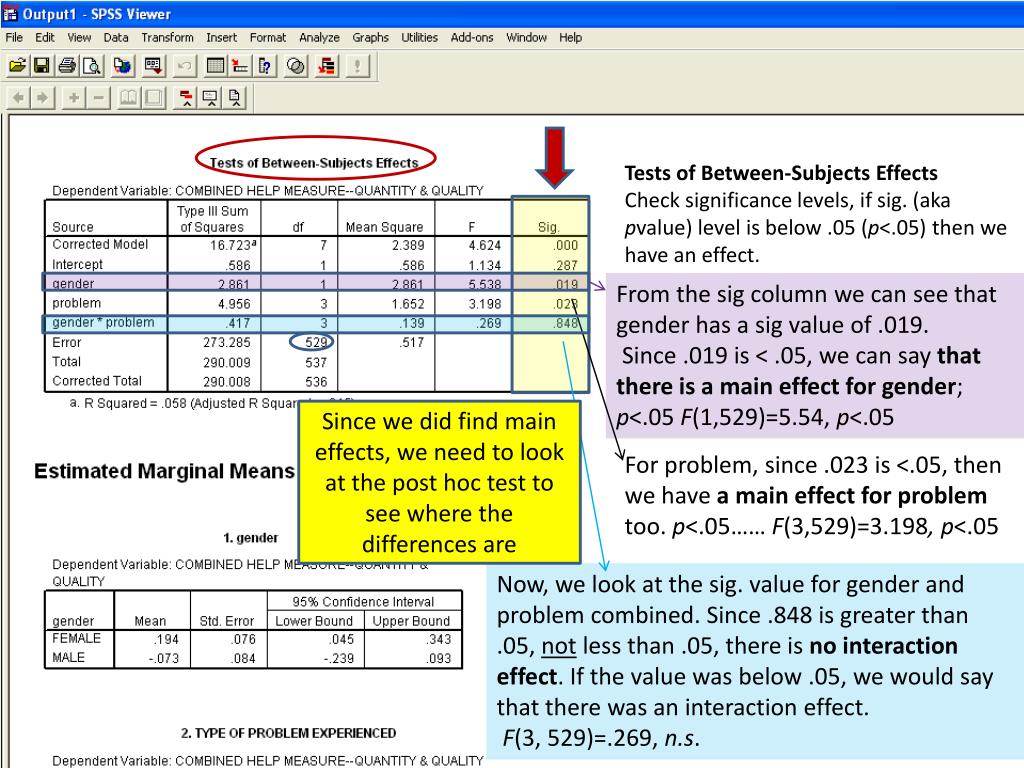Open the Add-ons menu
This screenshot has width=1024, height=768.
pyautogui.click(x=472, y=37)
